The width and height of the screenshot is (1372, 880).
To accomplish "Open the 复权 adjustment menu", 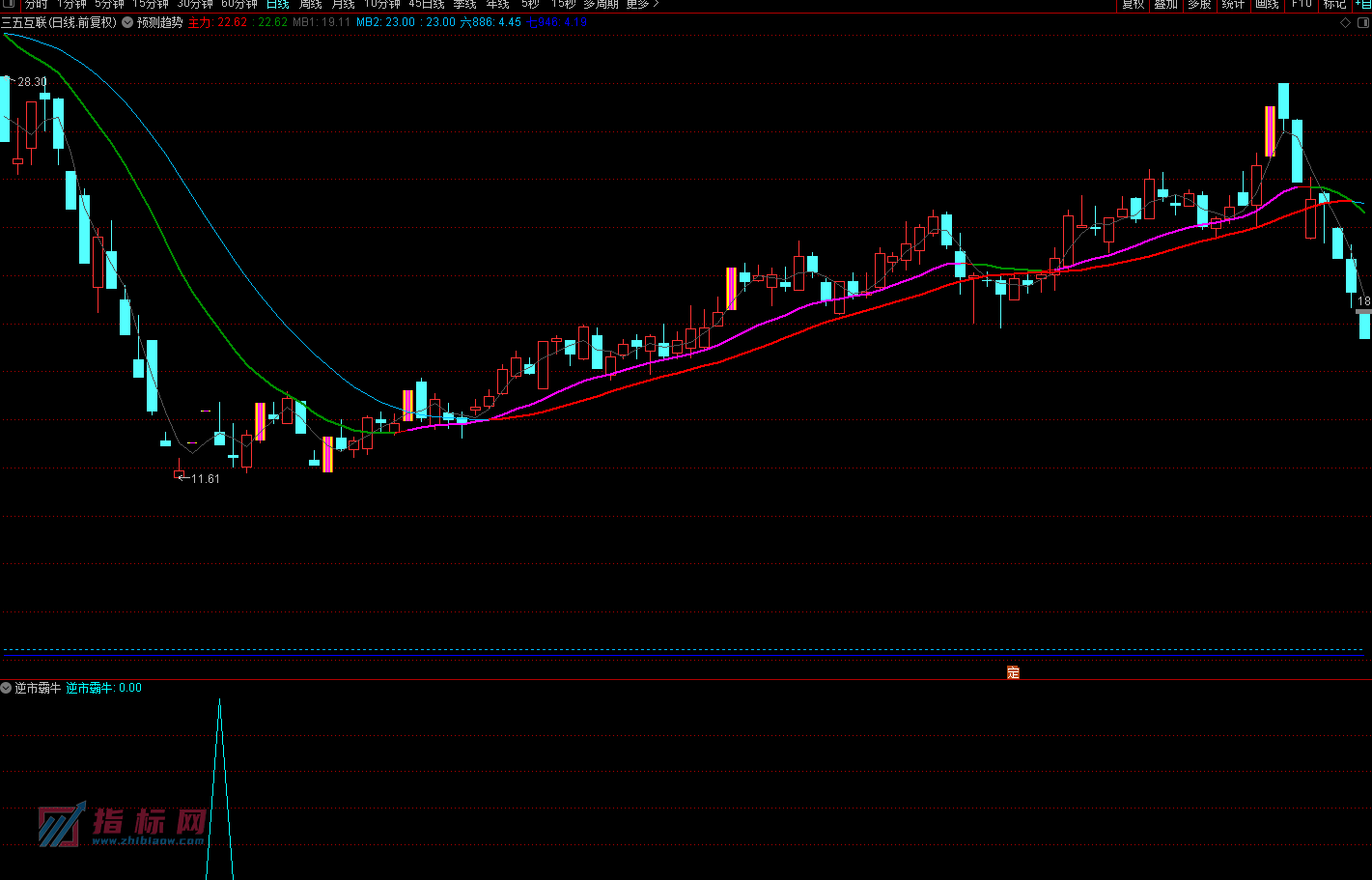I will 1134,5.
